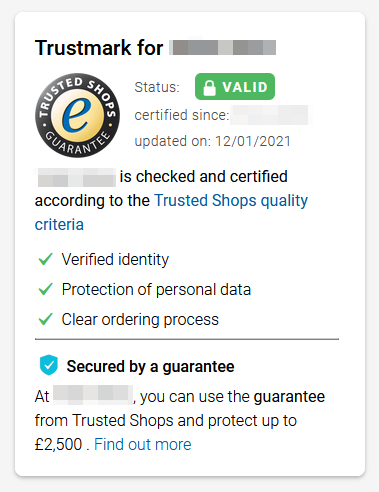Click the bold guarantee word in paragraph

pyautogui.click(x=289, y=397)
